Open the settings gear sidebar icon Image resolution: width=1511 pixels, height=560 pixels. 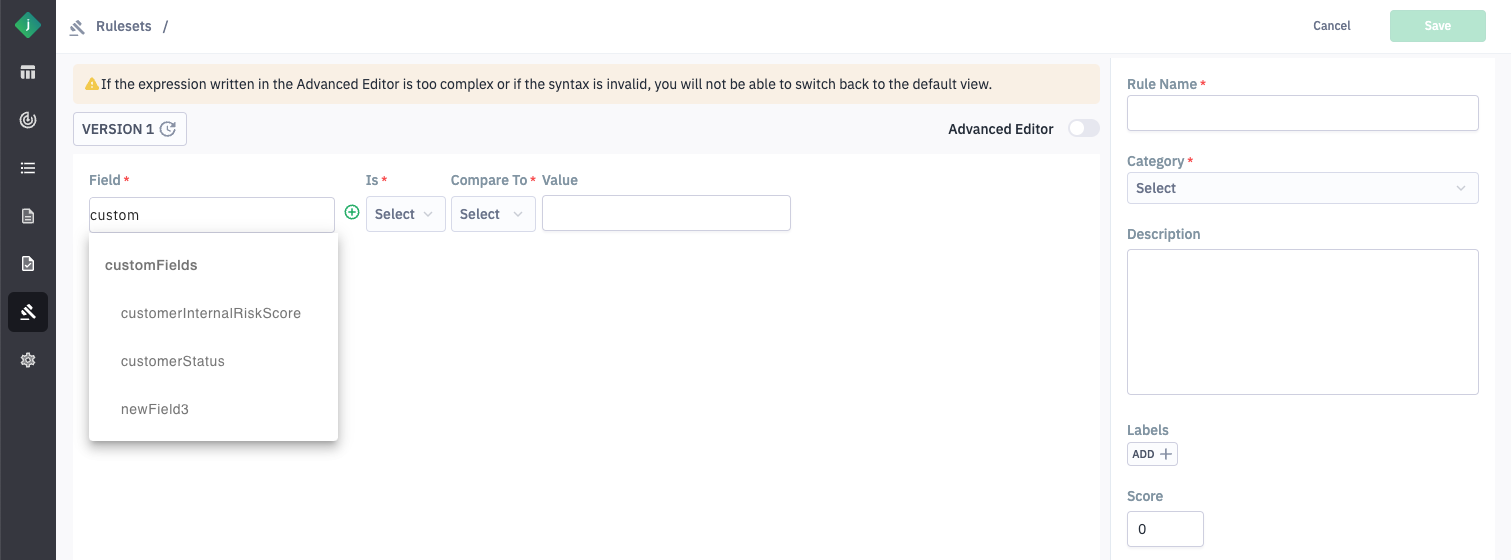(x=28, y=360)
